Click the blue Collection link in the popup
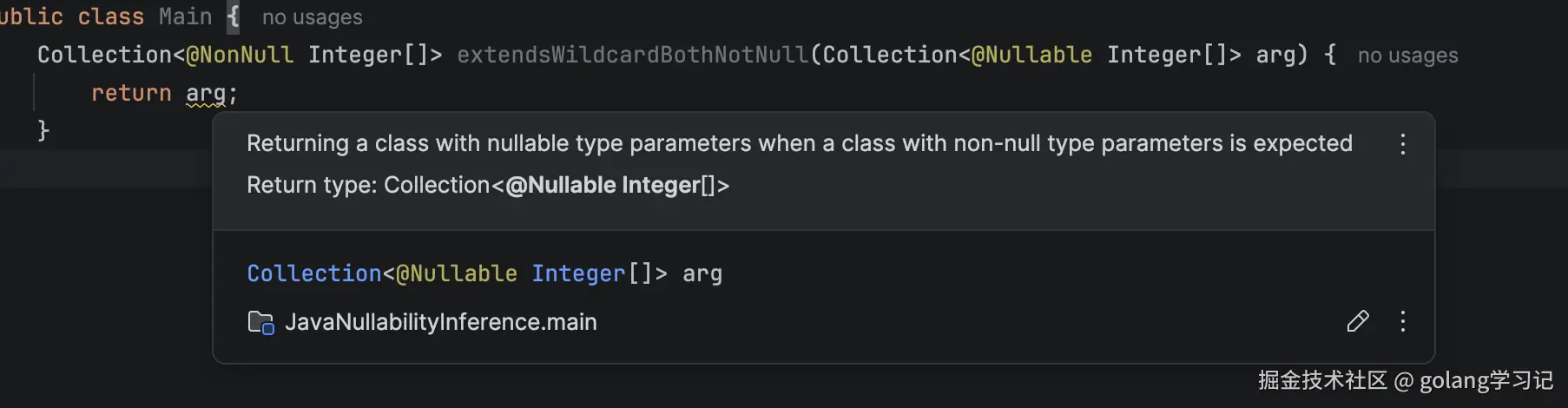Viewport: 1568px width, 408px height. [x=313, y=273]
